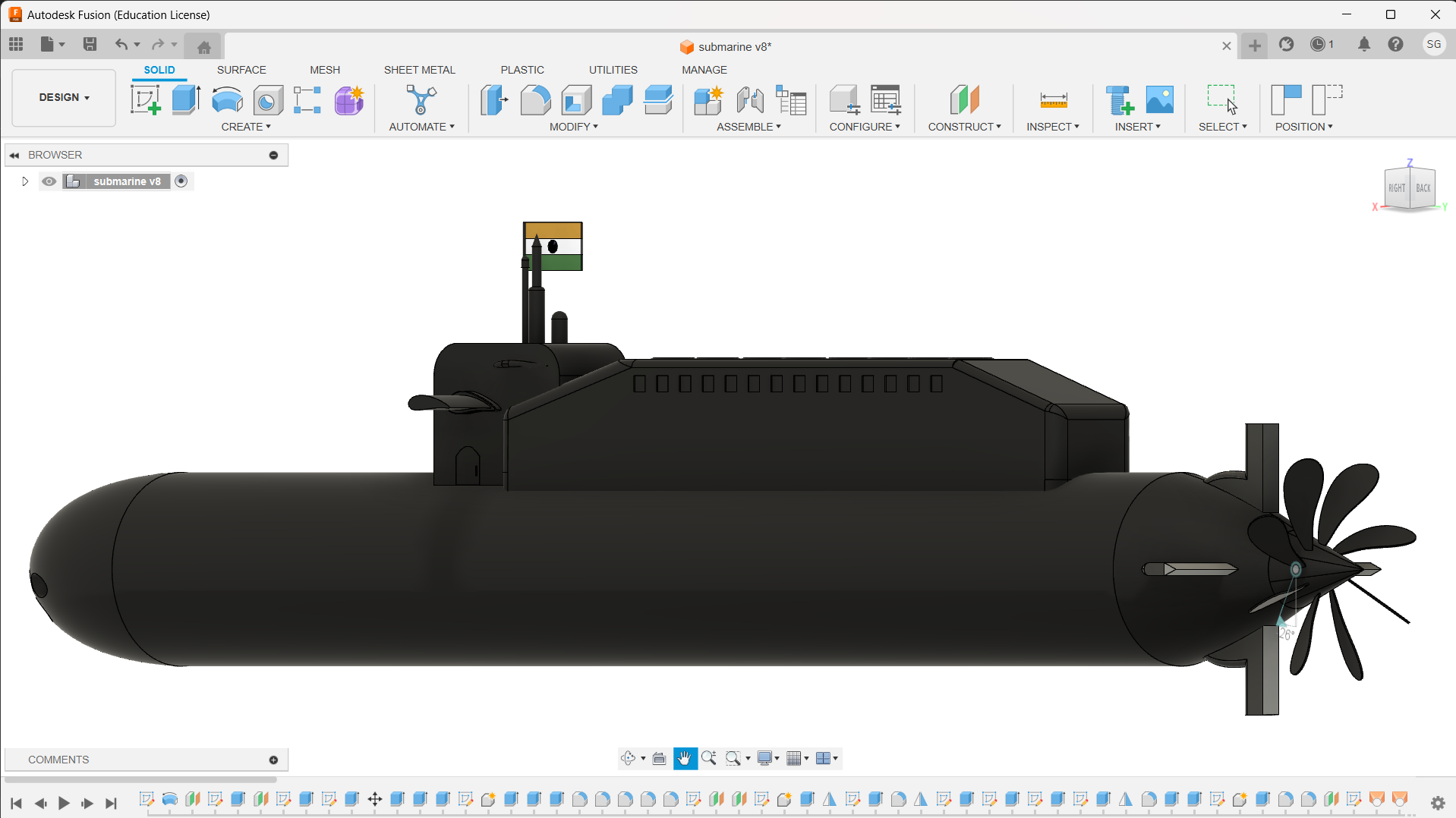
Task: Open a new design tab plus button
Action: 1255,46
